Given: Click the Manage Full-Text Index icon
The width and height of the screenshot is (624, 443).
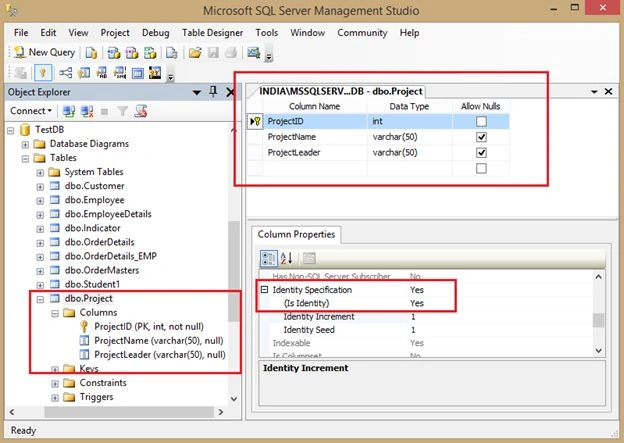Looking at the screenshot, I should tap(102, 73).
